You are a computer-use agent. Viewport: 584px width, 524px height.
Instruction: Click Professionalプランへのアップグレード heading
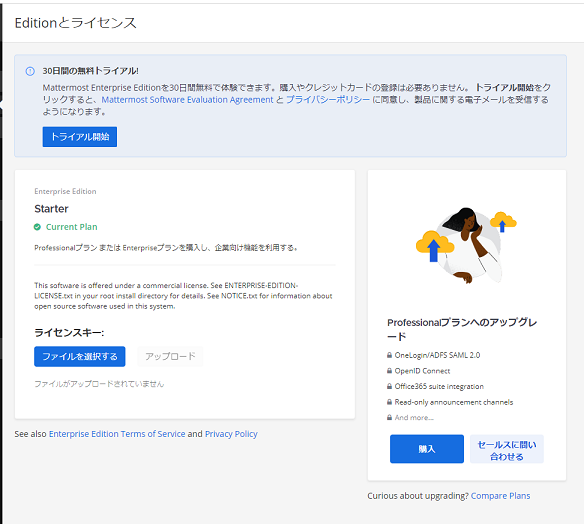(x=462, y=329)
